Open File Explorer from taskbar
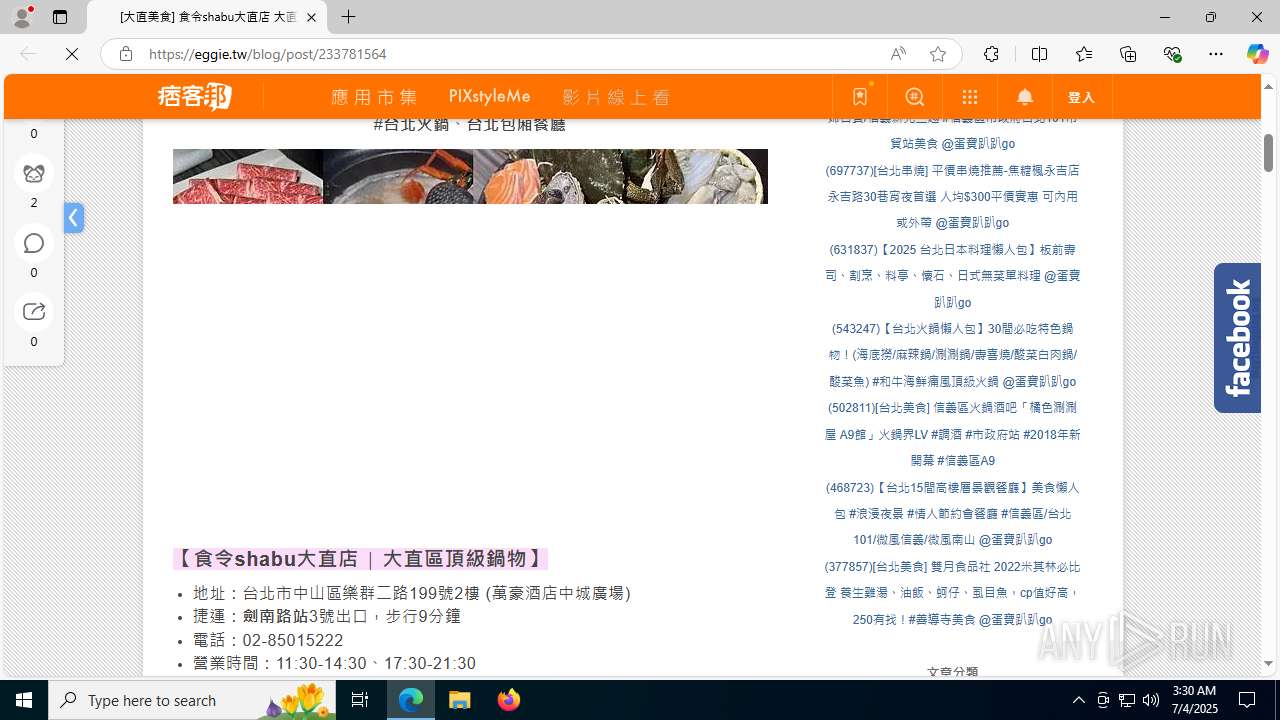 [460, 700]
